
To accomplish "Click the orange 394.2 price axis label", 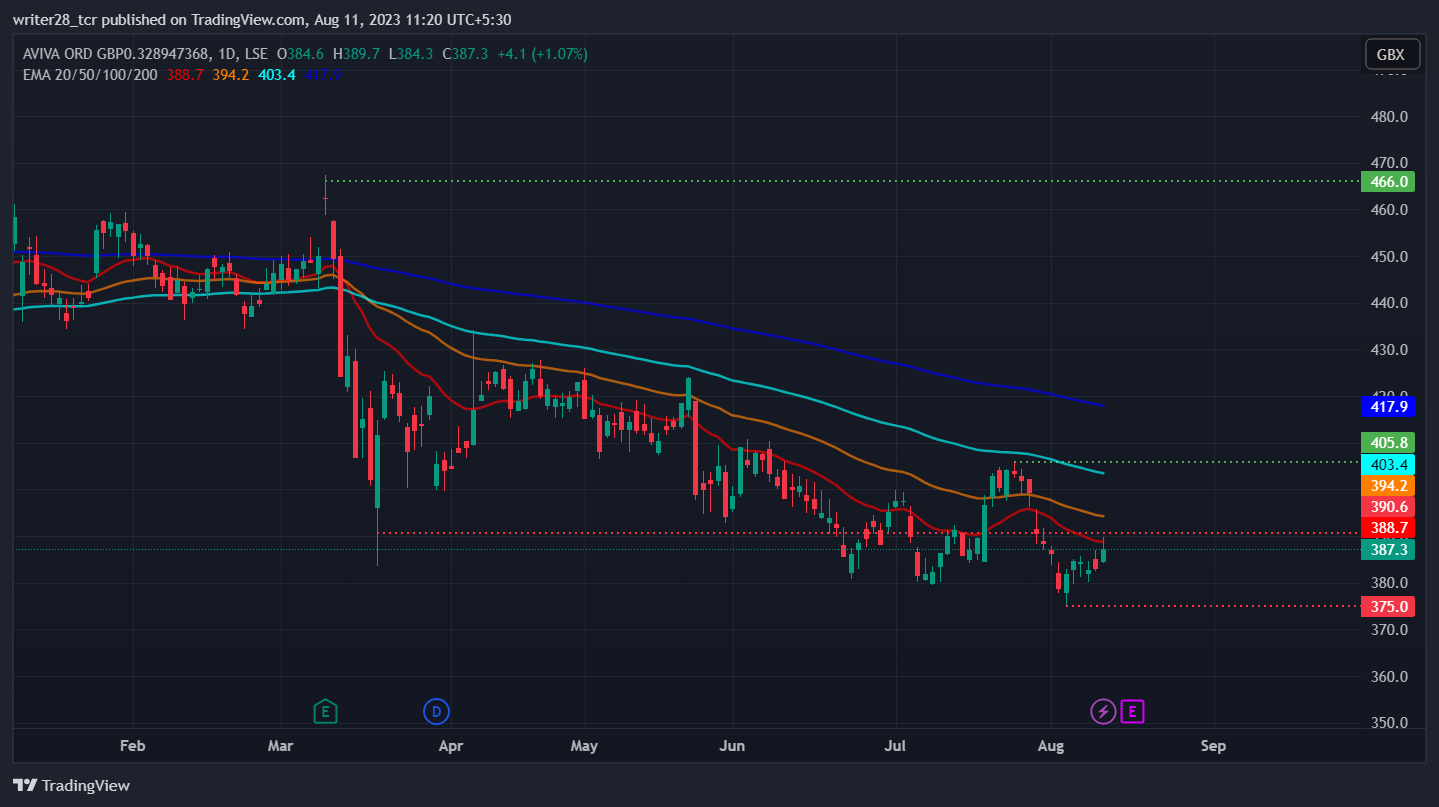I will tap(1388, 485).
